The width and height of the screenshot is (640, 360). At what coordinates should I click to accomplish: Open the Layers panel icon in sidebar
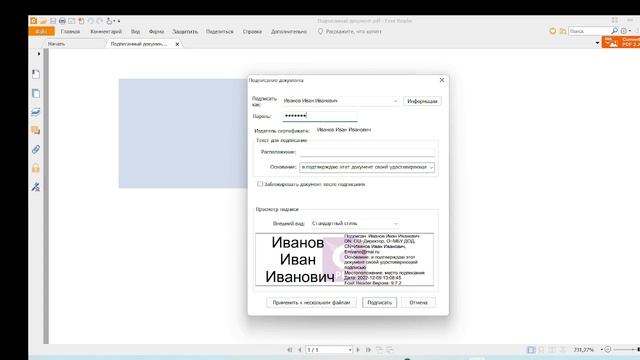(36, 112)
